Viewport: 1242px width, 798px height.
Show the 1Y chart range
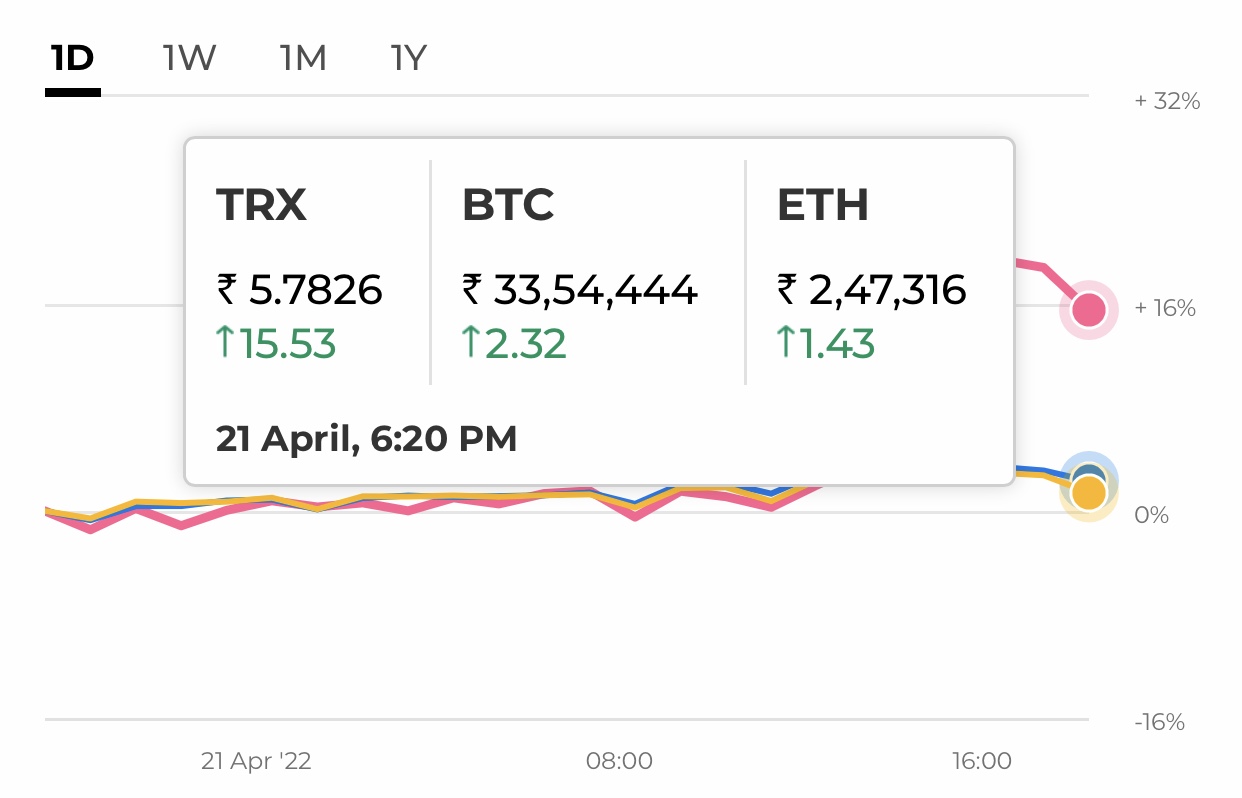click(409, 59)
